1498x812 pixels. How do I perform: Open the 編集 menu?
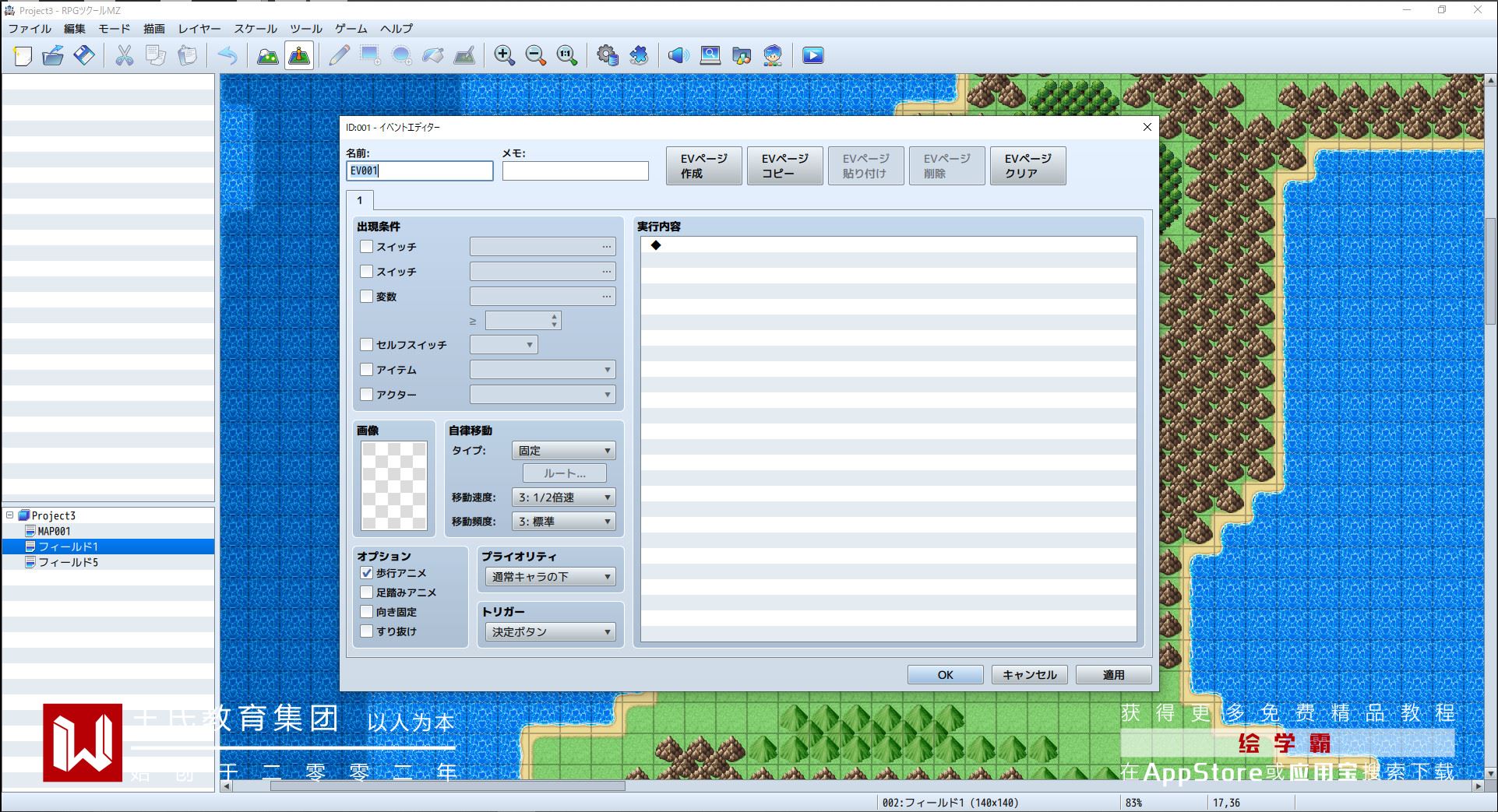tap(75, 29)
